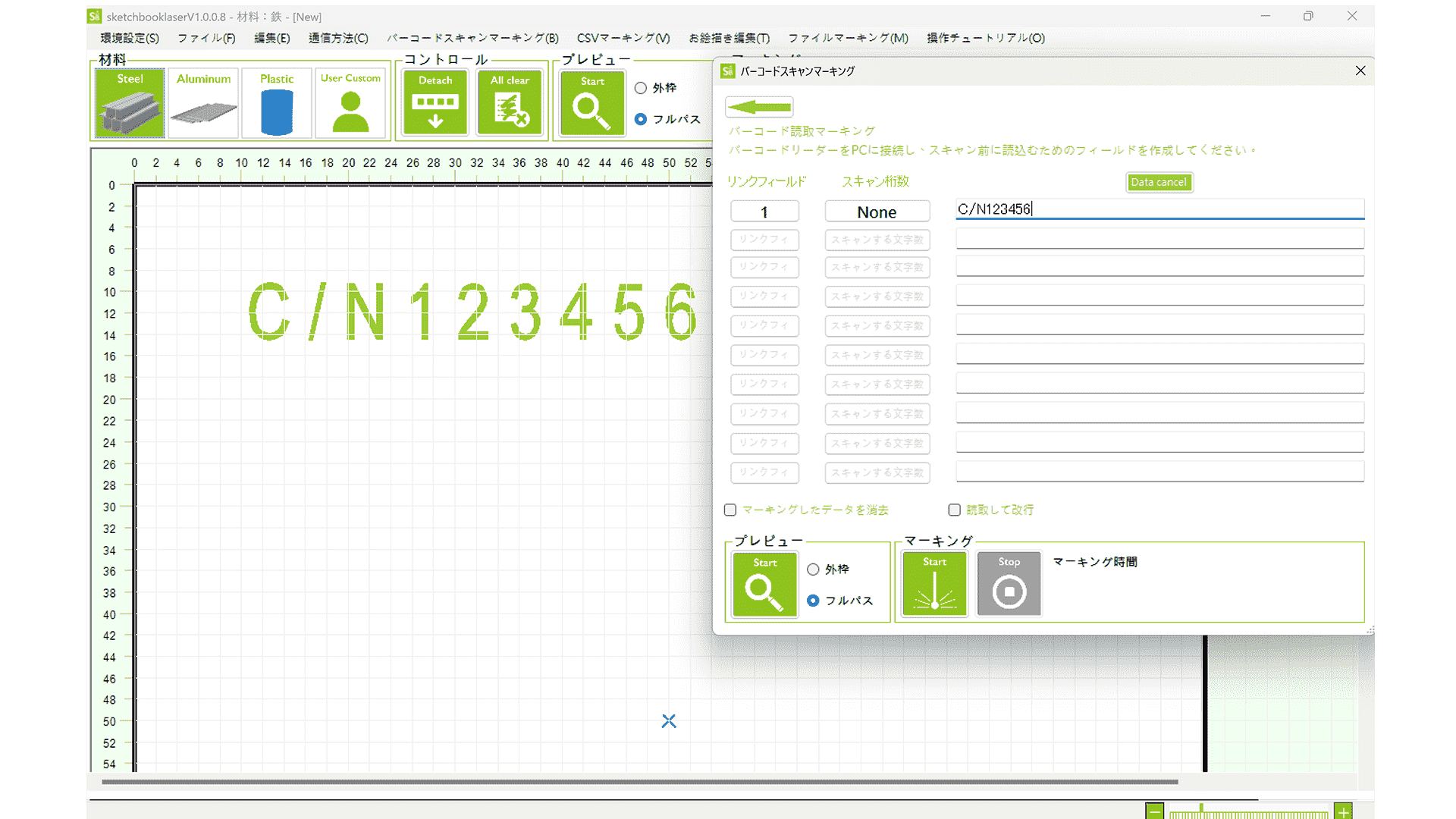The width and height of the screenshot is (1456, 819).
Task: Start preview in main toolbar
Action: pos(592,103)
